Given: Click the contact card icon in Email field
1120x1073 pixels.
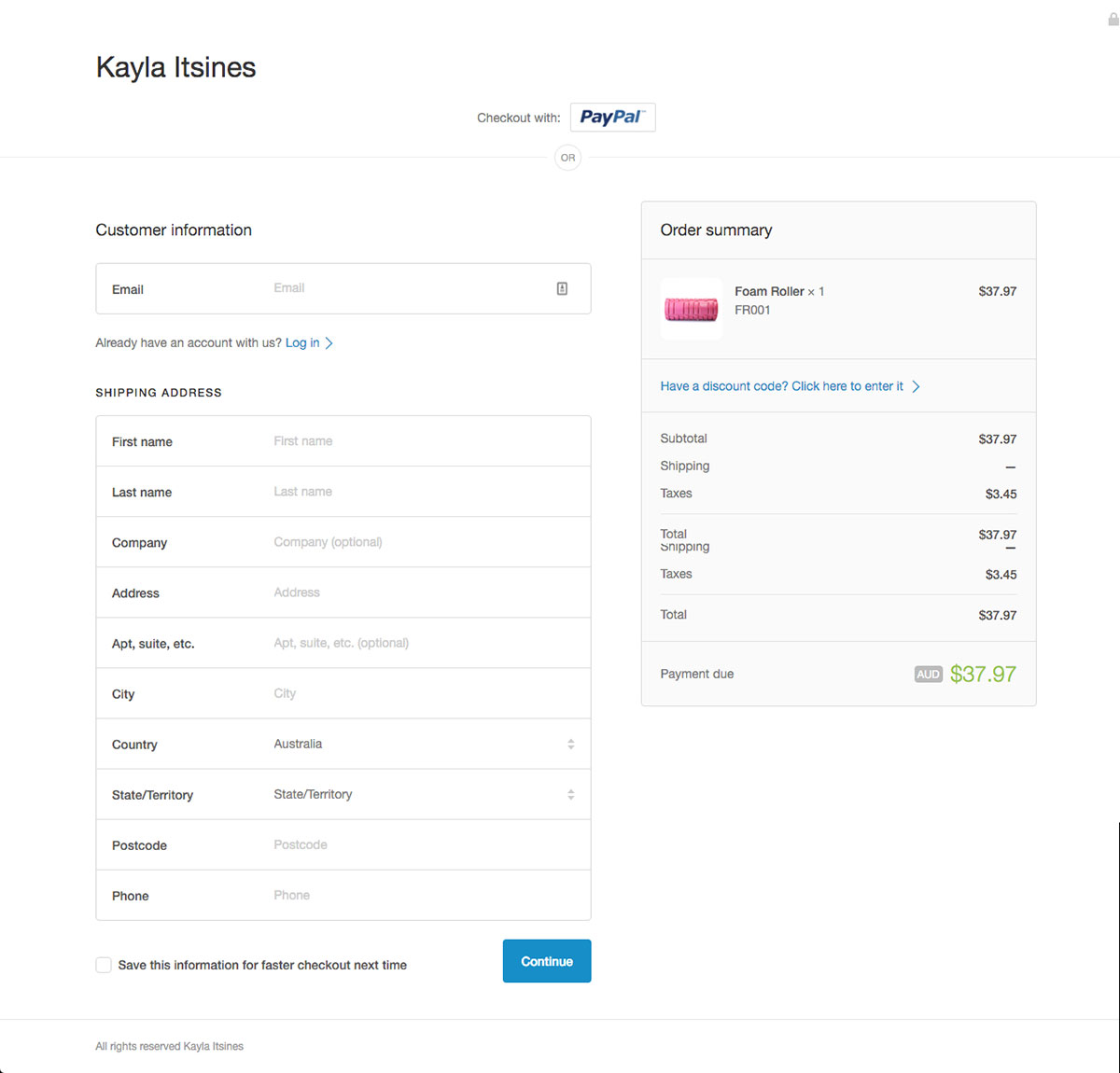Looking at the screenshot, I should click(562, 288).
